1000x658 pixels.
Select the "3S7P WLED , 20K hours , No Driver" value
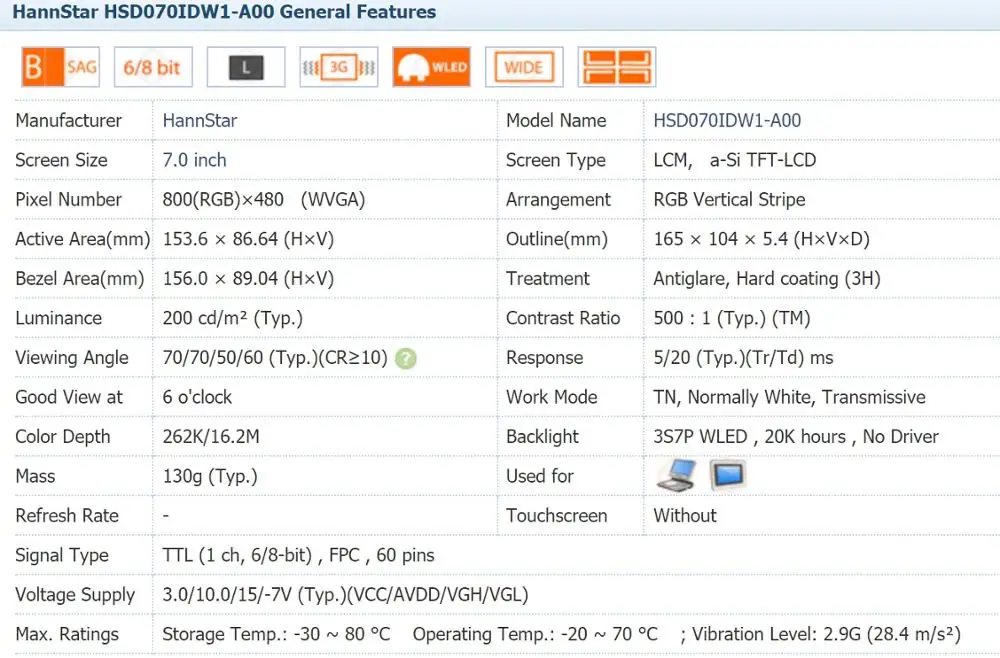pyautogui.click(x=796, y=437)
